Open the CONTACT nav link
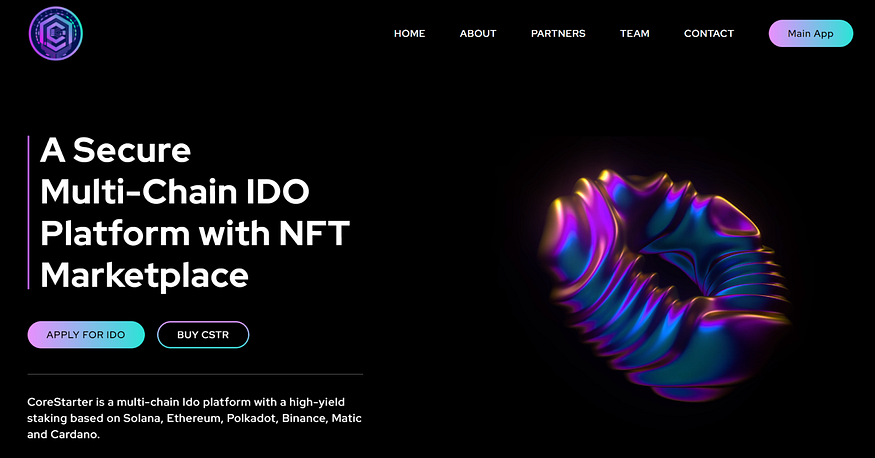The height and width of the screenshot is (458, 875). click(x=709, y=33)
